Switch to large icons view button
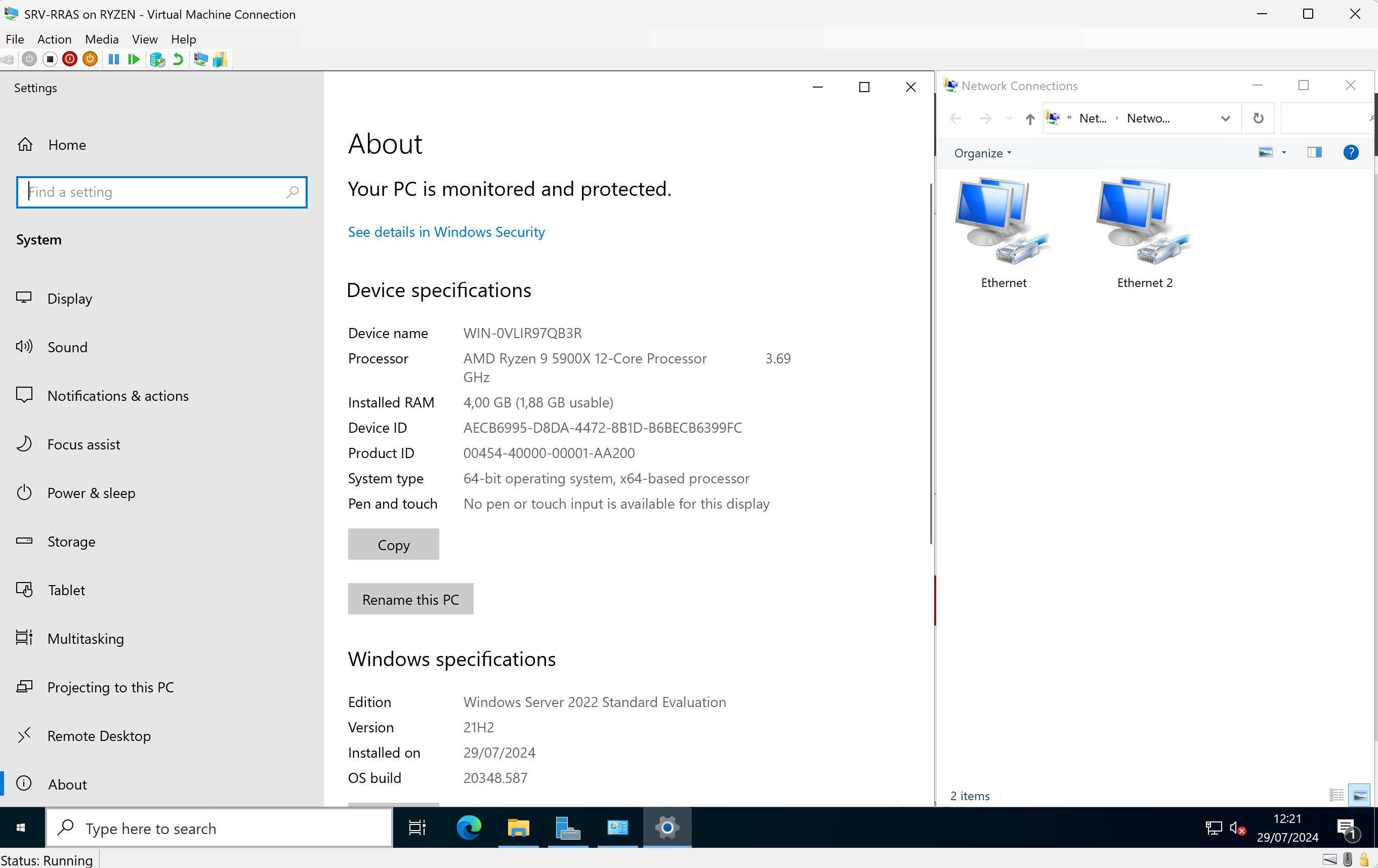The width and height of the screenshot is (1378, 868). pos(1360,795)
